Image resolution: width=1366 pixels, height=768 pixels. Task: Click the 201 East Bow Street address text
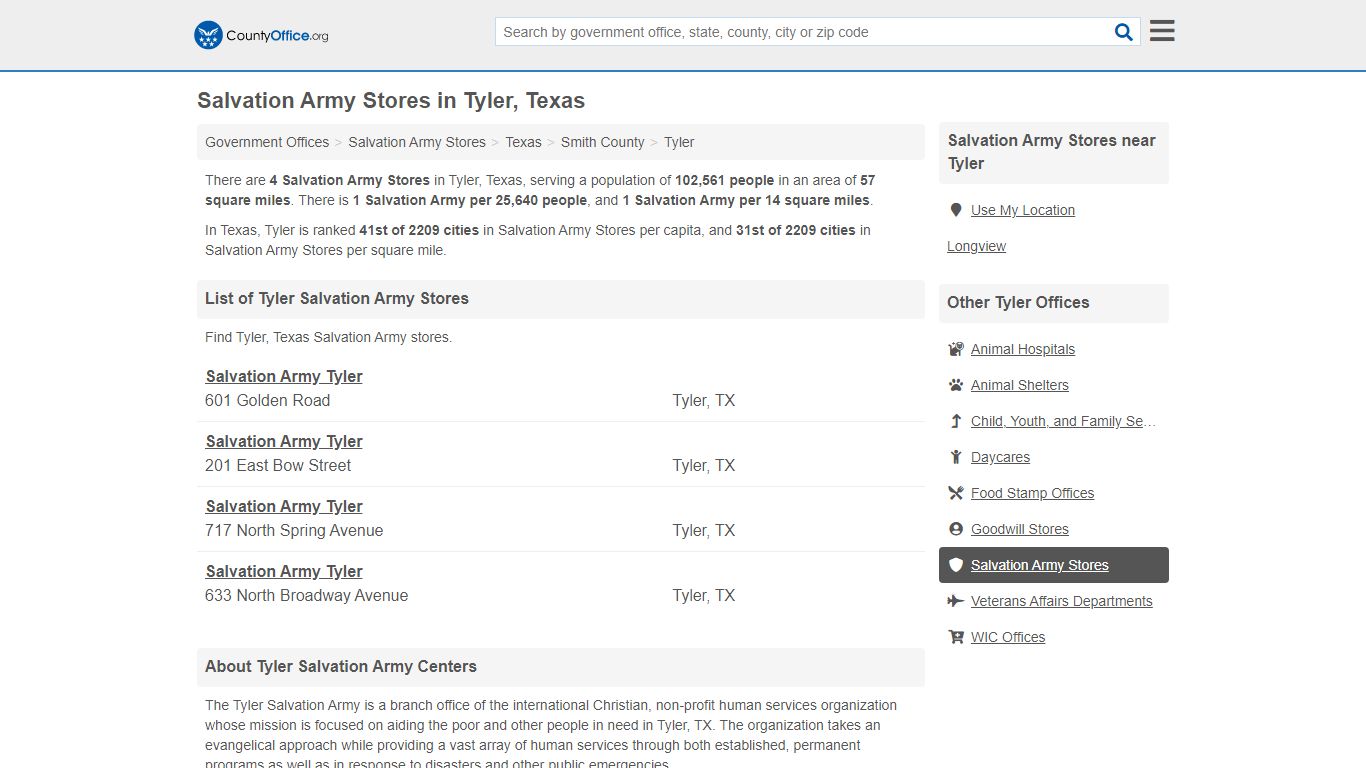coord(278,465)
